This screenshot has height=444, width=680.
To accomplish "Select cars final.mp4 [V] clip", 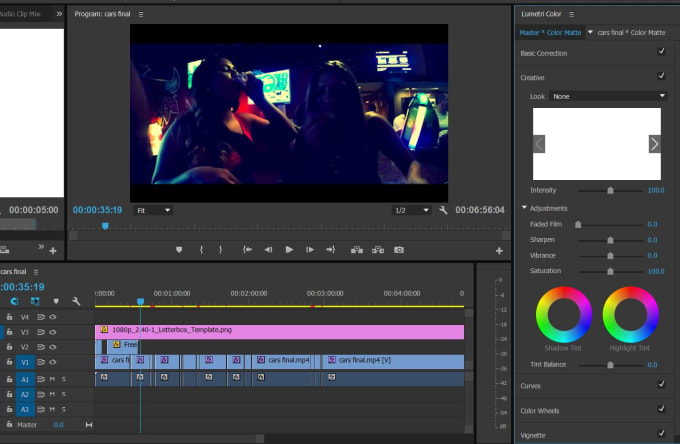I will coord(393,362).
